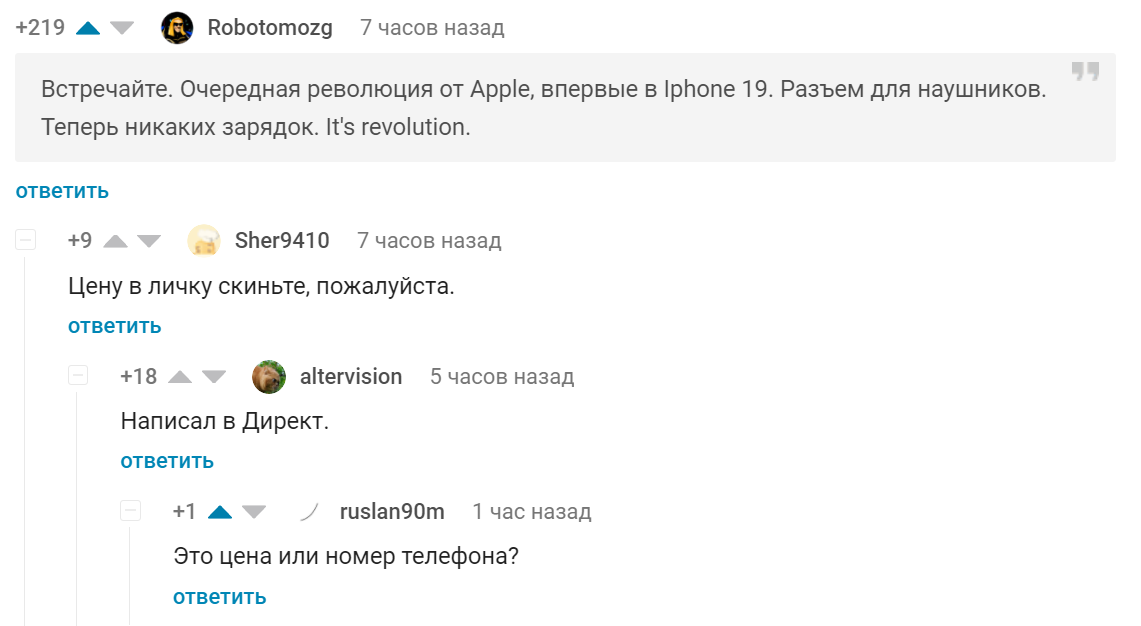The image size is (1141, 626).
Task: Upvote Sher9410's comment
Action: click(116, 241)
